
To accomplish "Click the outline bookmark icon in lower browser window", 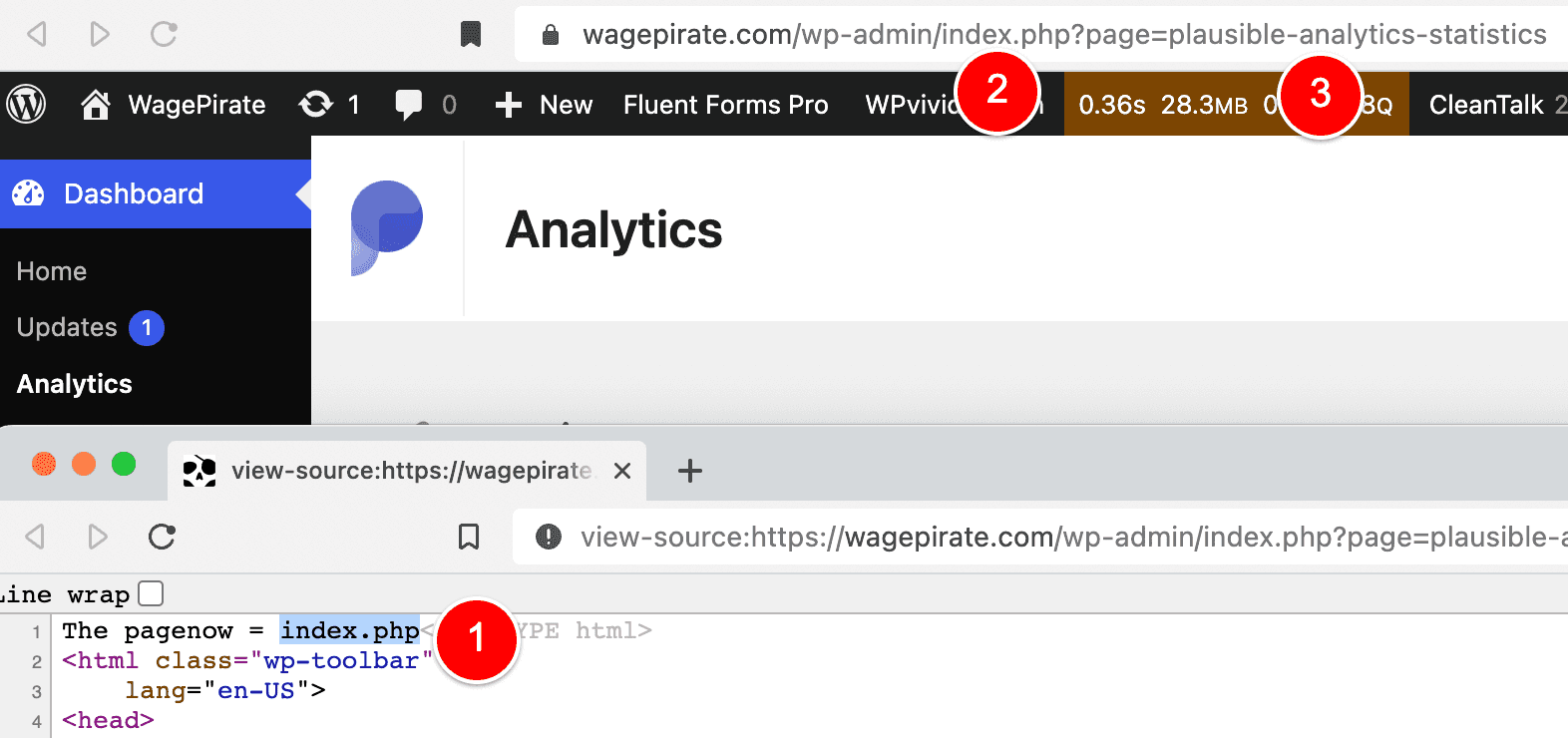I will coord(469,537).
